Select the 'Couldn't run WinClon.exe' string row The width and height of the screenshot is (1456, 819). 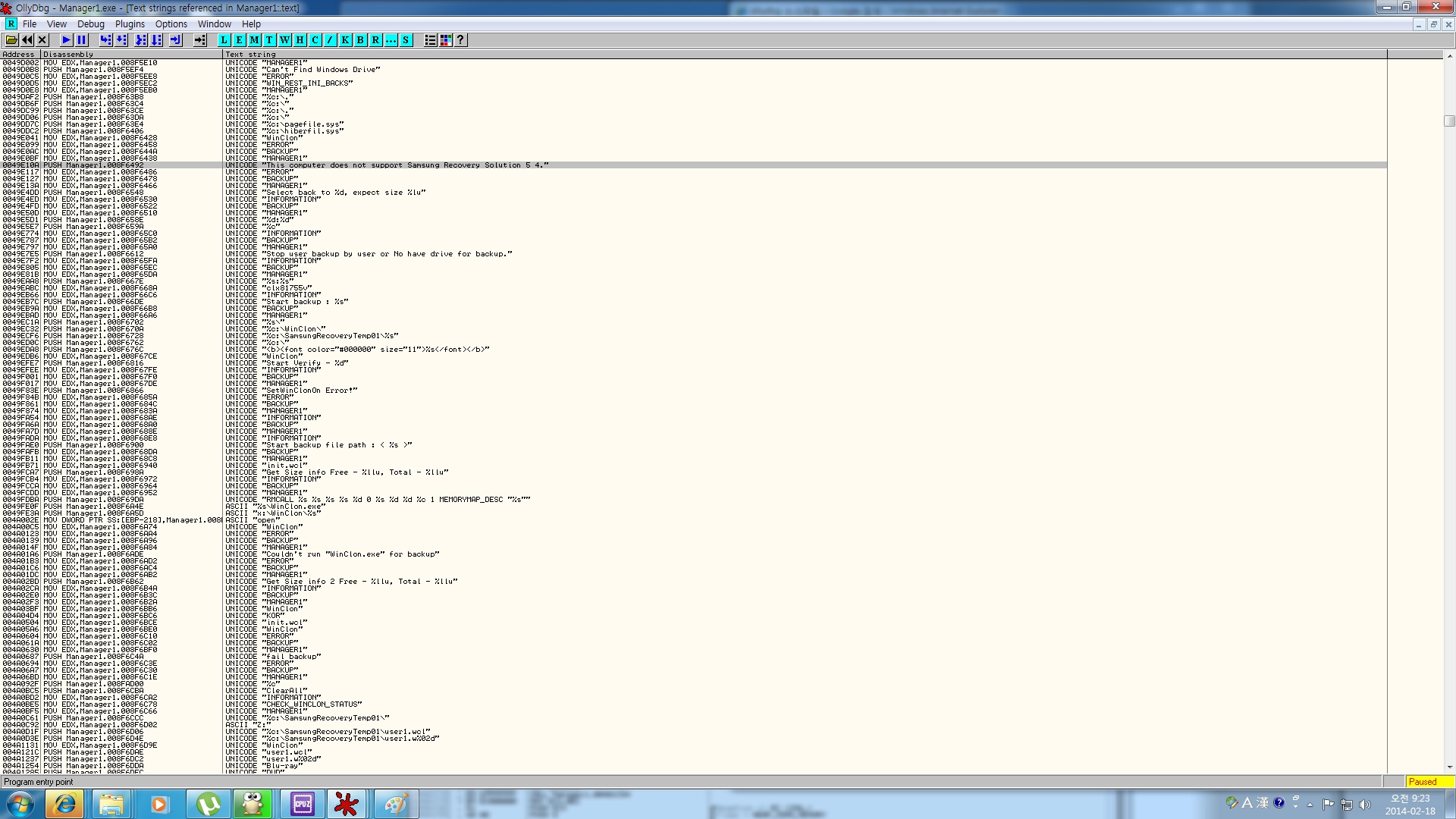694,554
